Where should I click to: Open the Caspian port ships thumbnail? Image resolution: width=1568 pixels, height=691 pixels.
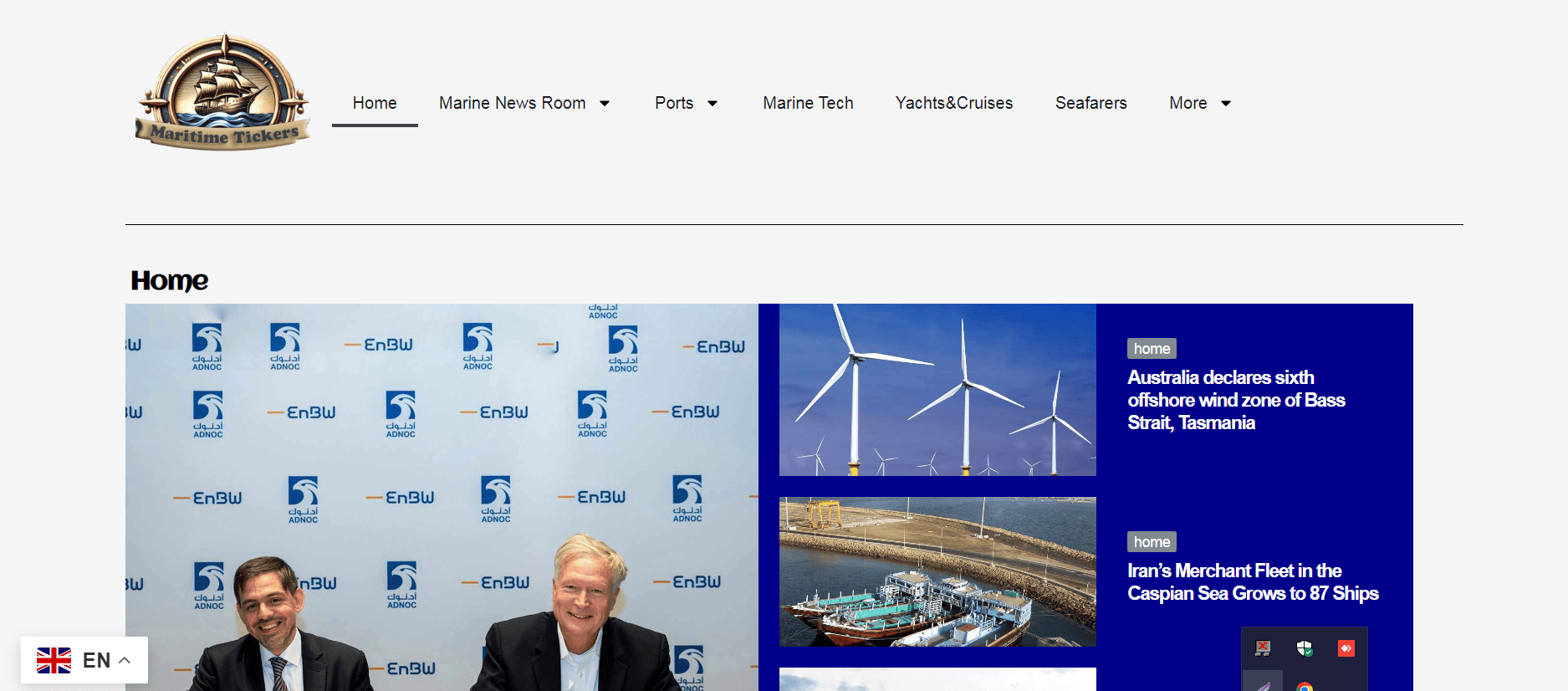pos(937,571)
